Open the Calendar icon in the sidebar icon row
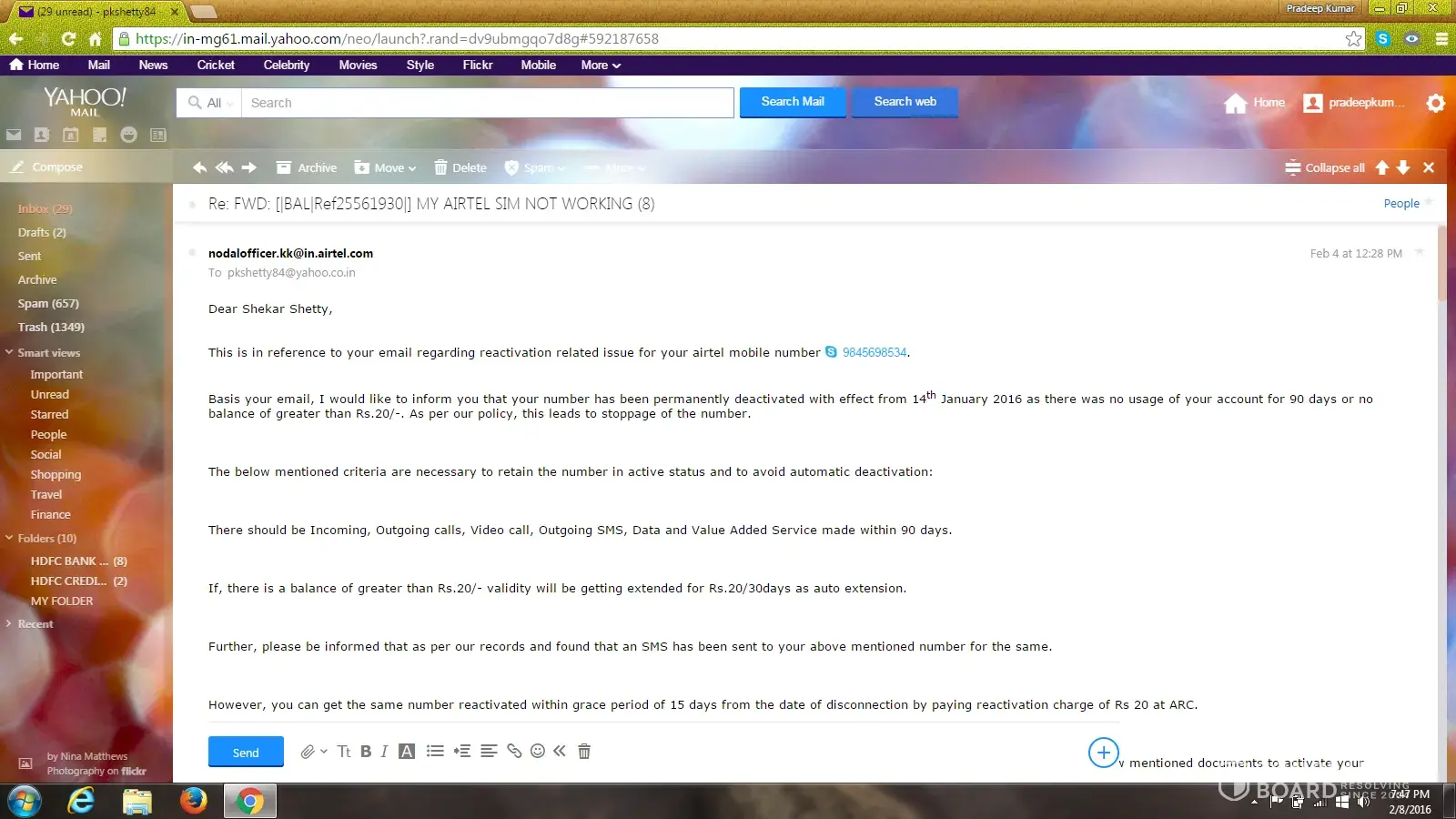 pos(71,135)
